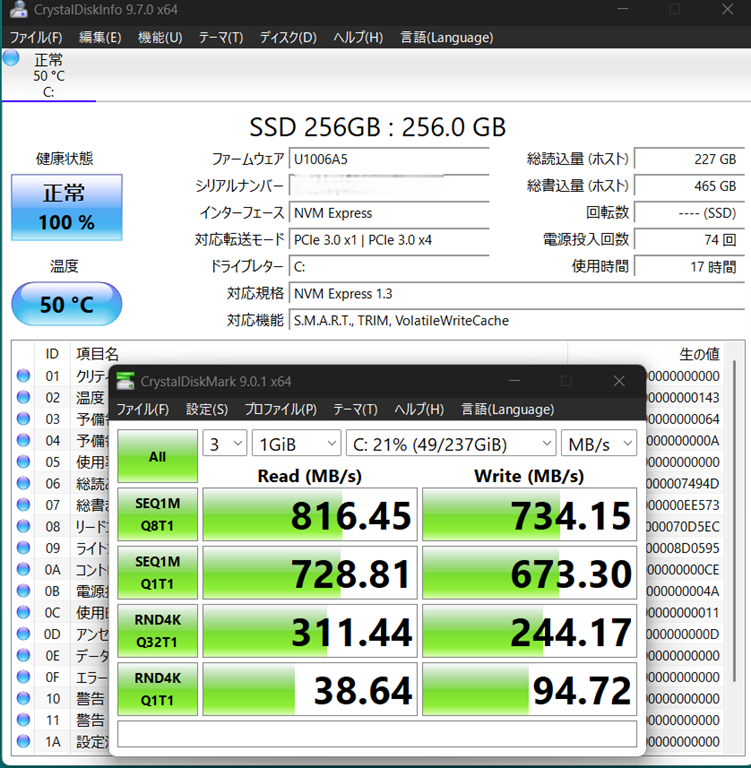Image resolution: width=751 pixels, height=768 pixels.
Task: Click the green All benchmark button
Action: coord(157,456)
